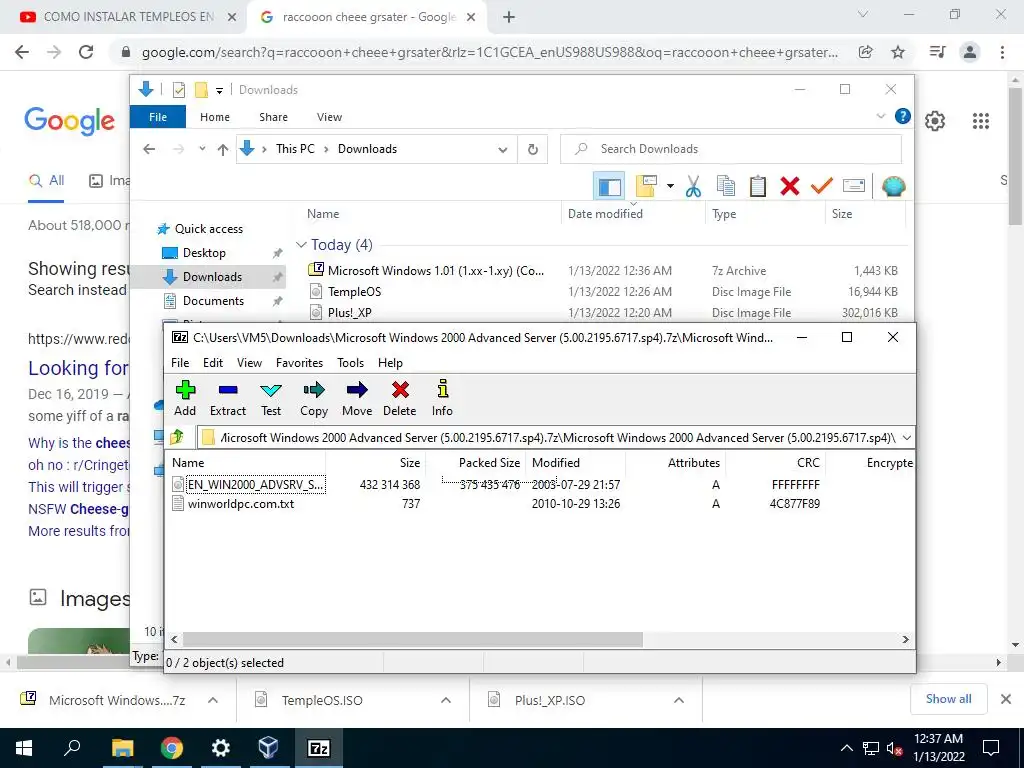
Task: Refresh the Downloads folder view
Action: 533,149
